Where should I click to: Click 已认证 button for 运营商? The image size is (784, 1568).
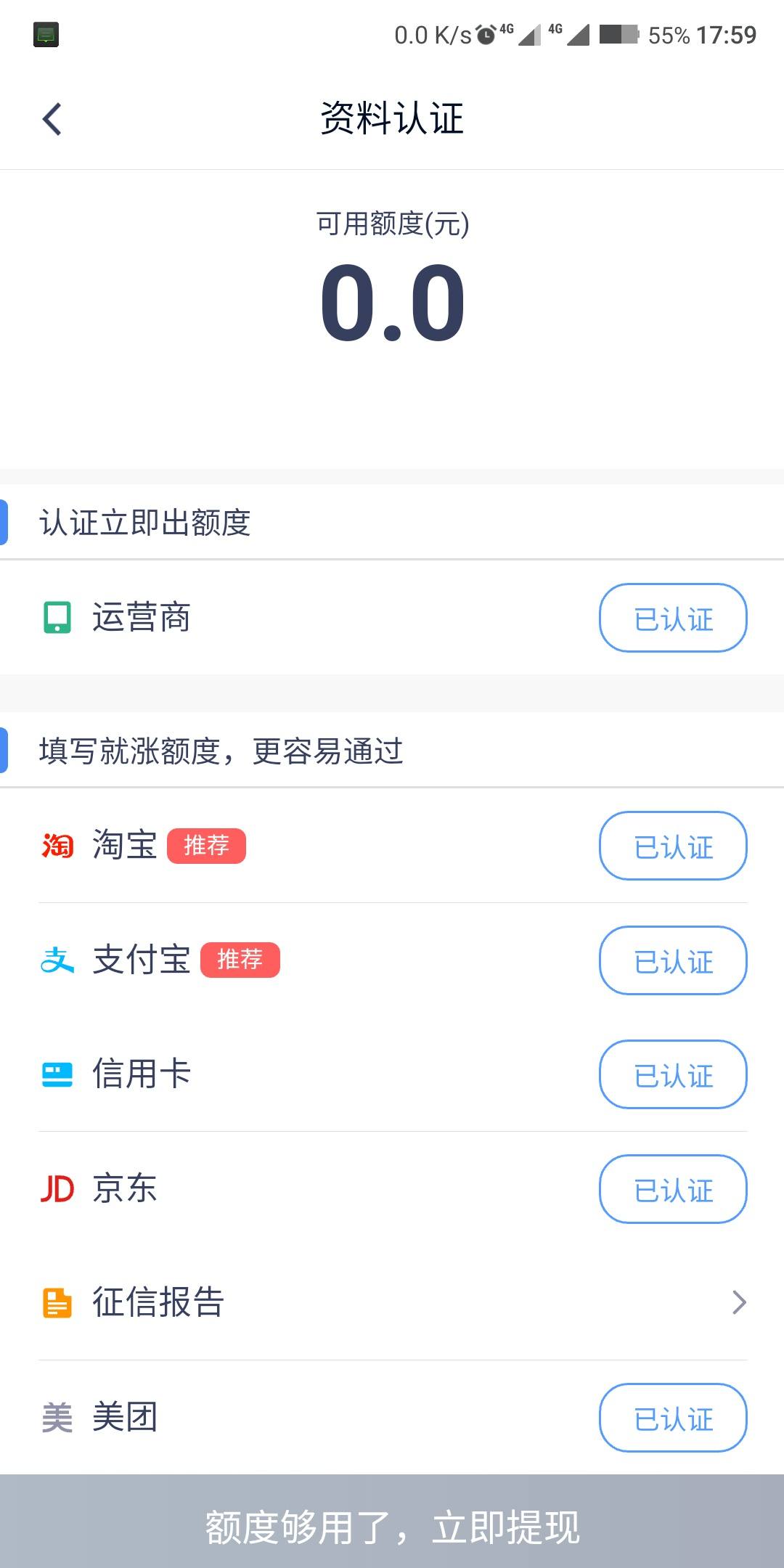point(673,618)
